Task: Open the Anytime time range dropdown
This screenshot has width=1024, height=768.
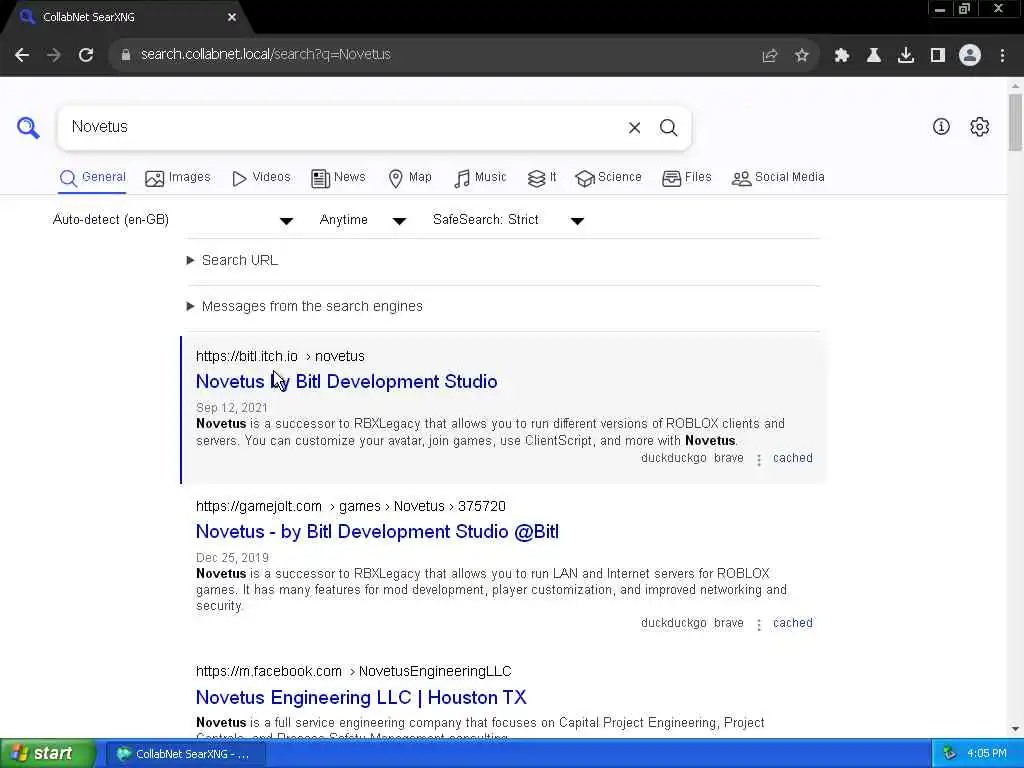Action: pos(363,220)
